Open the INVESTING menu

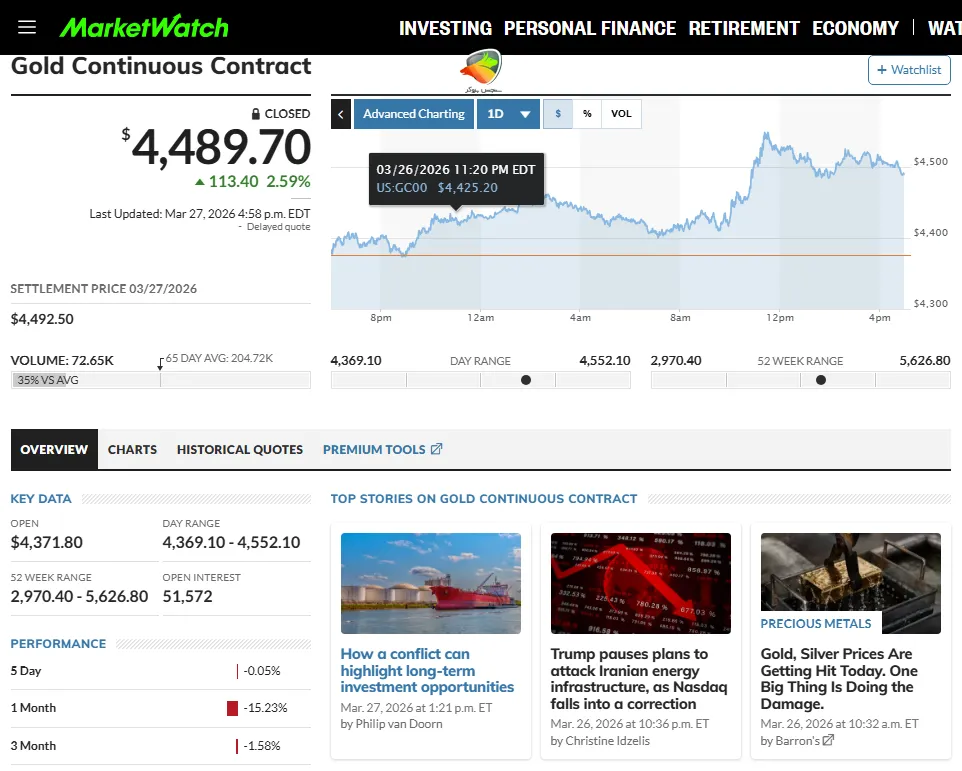445,28
